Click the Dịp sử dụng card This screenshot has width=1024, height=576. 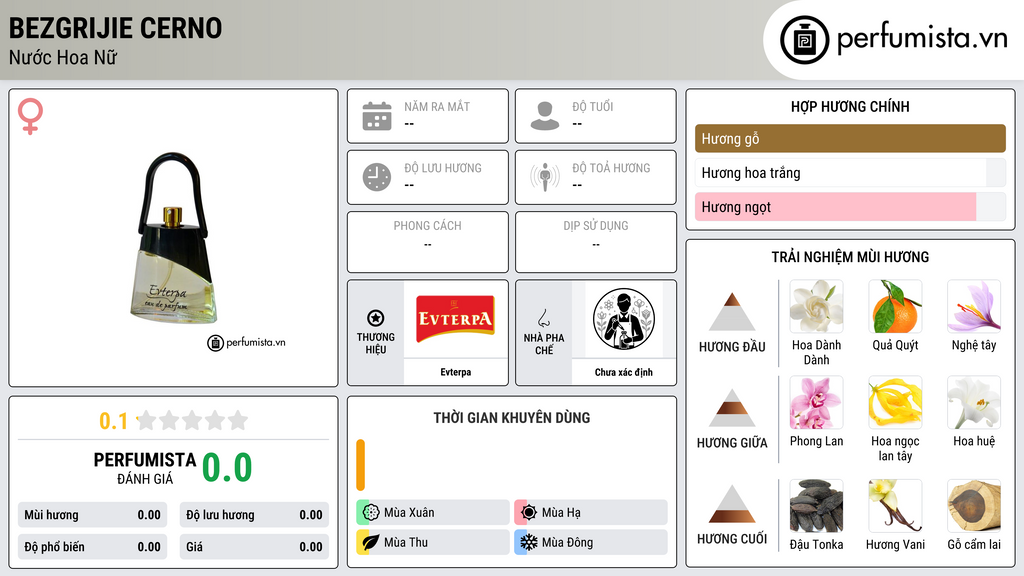[596, 242]
